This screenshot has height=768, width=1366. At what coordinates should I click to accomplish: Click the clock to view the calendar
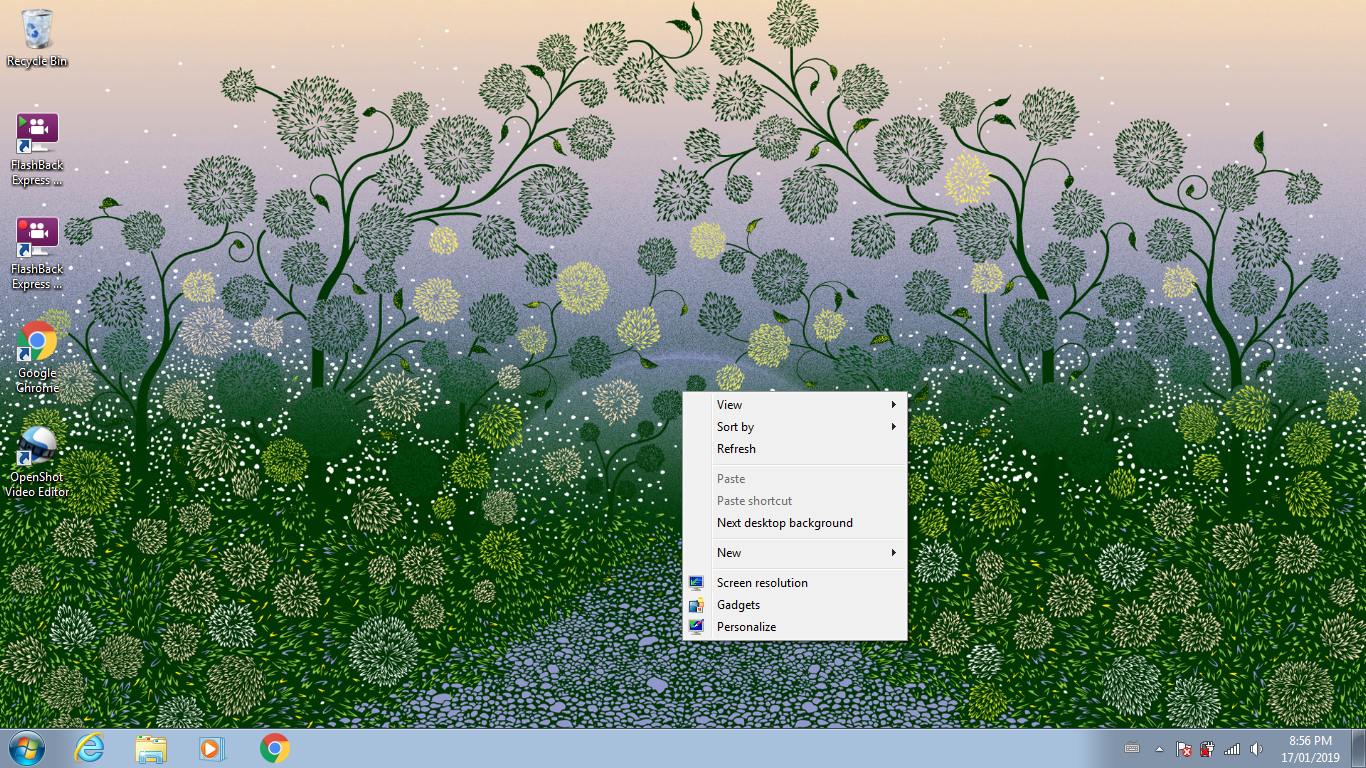coord(1310,748)
